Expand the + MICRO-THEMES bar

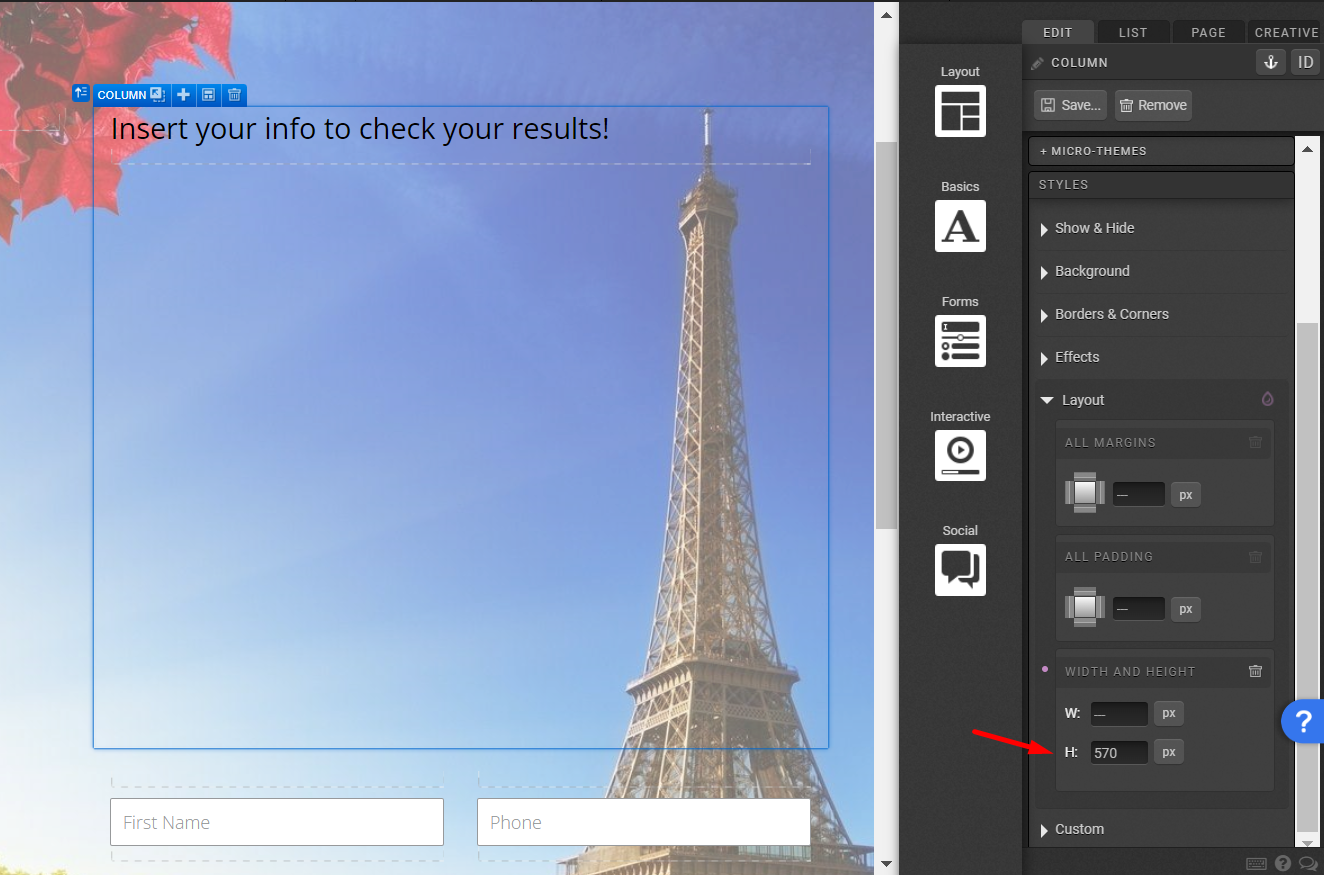[x=1161, y=151]
